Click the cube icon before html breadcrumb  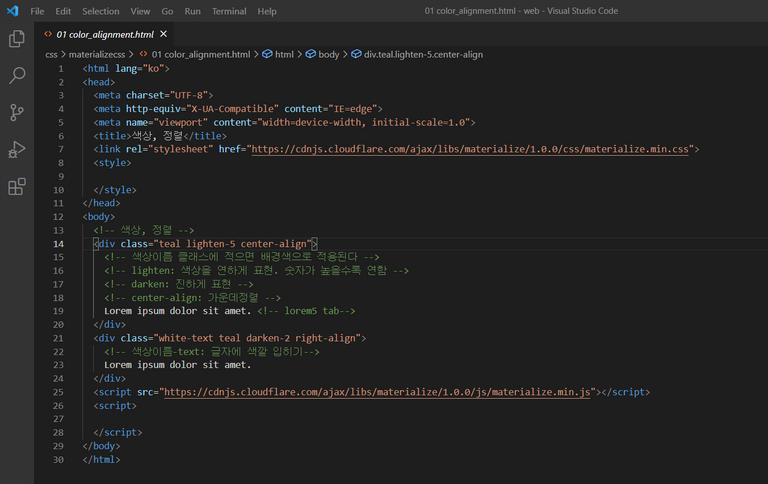point(267,54)
